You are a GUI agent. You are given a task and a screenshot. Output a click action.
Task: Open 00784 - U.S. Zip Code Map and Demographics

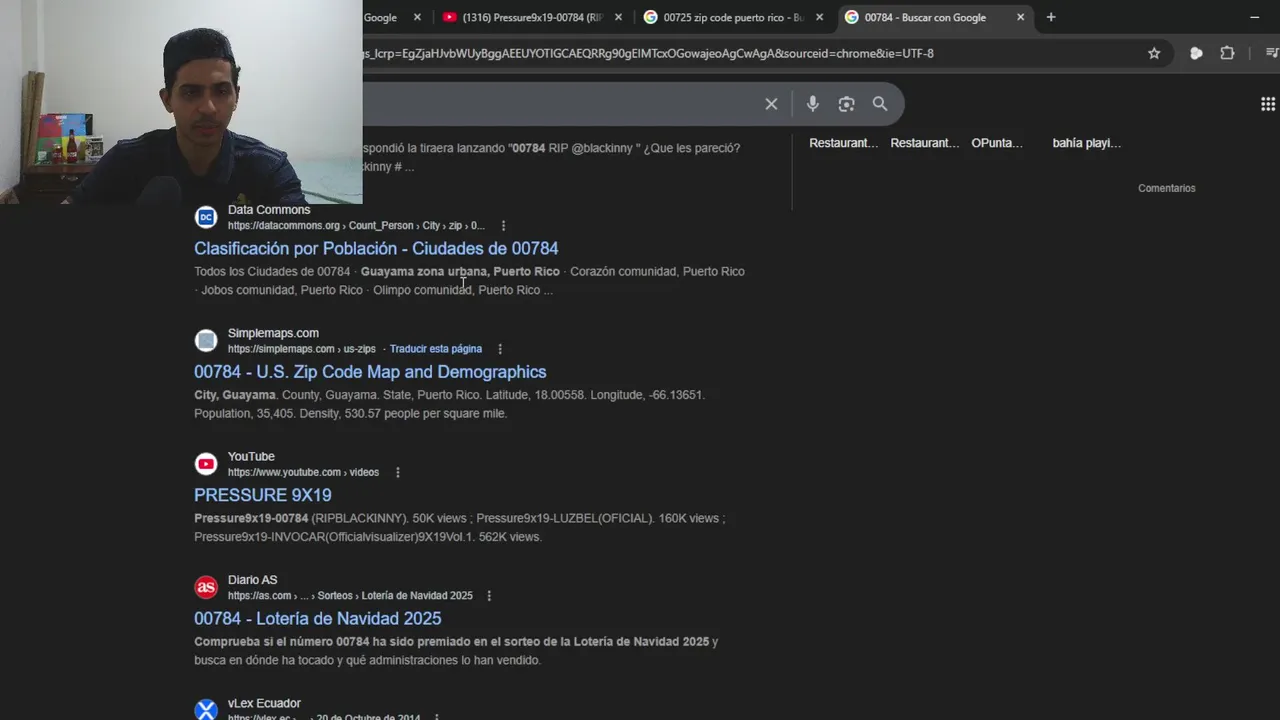(370, 372)
